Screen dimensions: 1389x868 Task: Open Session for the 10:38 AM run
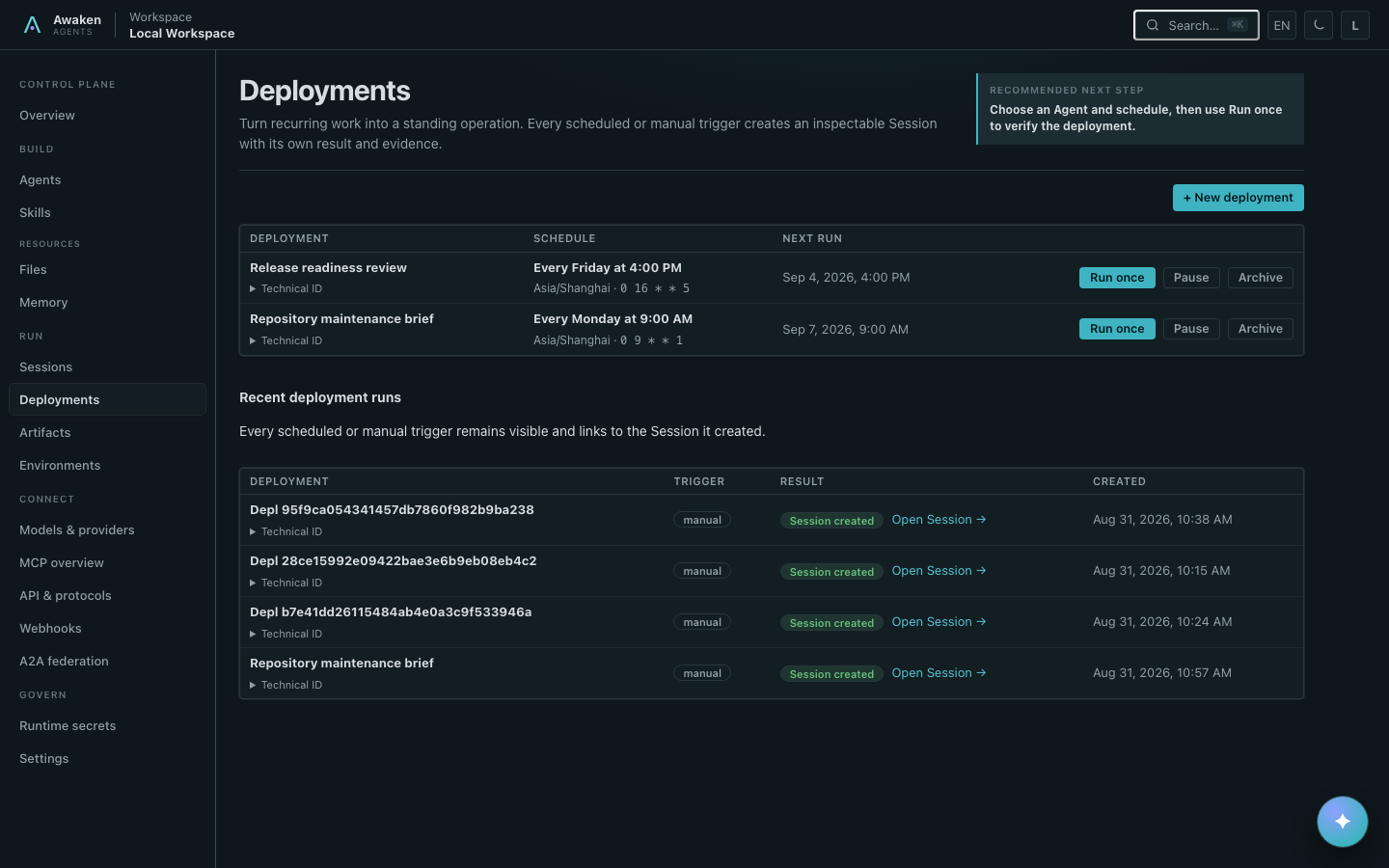coord(939,520)
